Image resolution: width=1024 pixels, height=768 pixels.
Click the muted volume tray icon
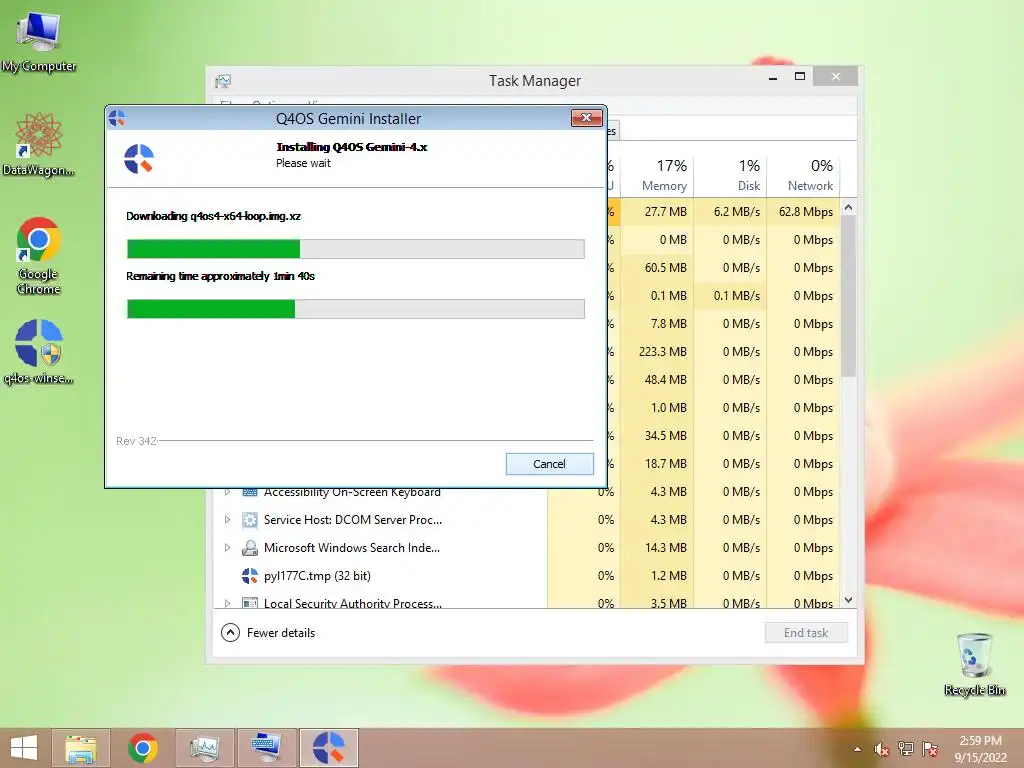(x=882, y=749)
